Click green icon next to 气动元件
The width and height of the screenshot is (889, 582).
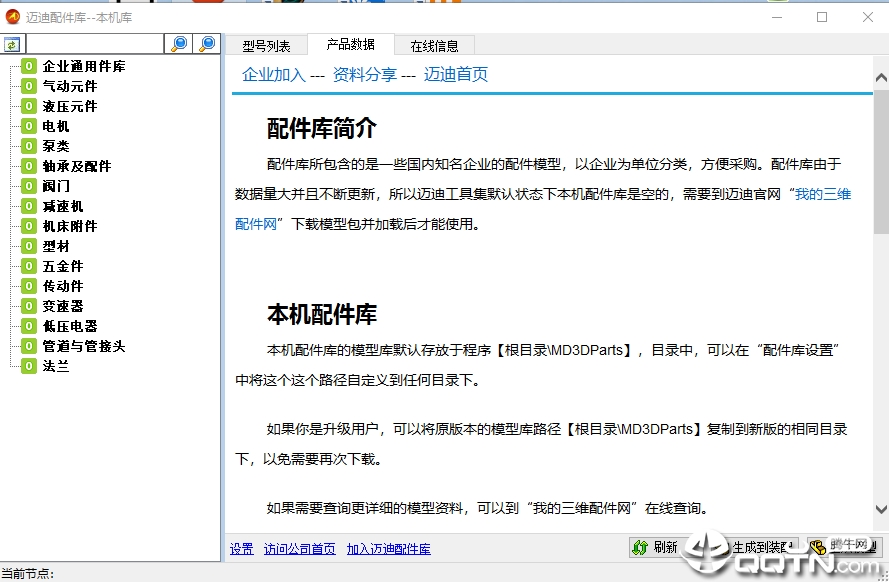pyautogui.click(x=29, y=86)
